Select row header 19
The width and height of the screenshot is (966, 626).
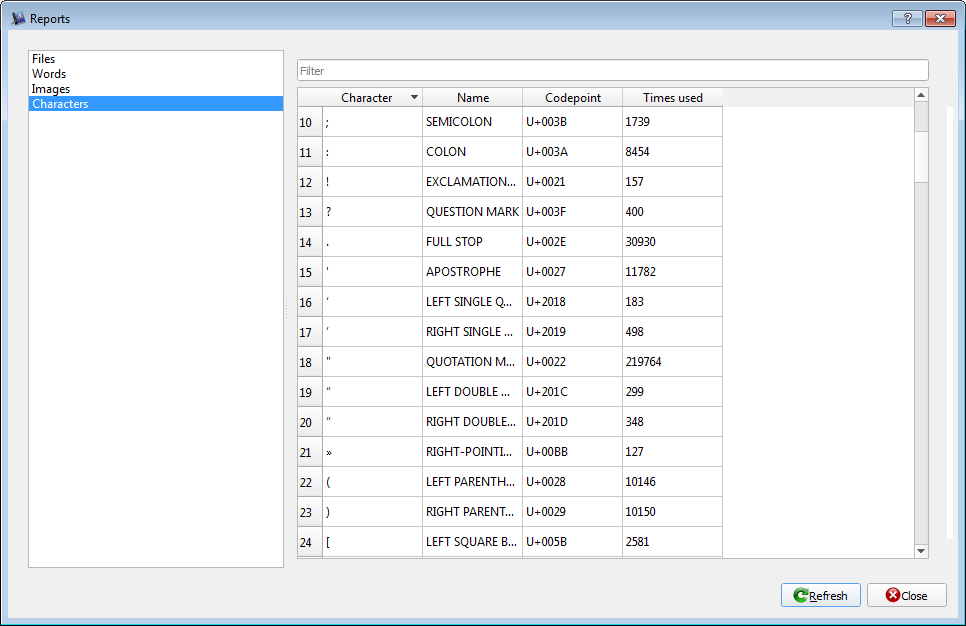[310, 392]
